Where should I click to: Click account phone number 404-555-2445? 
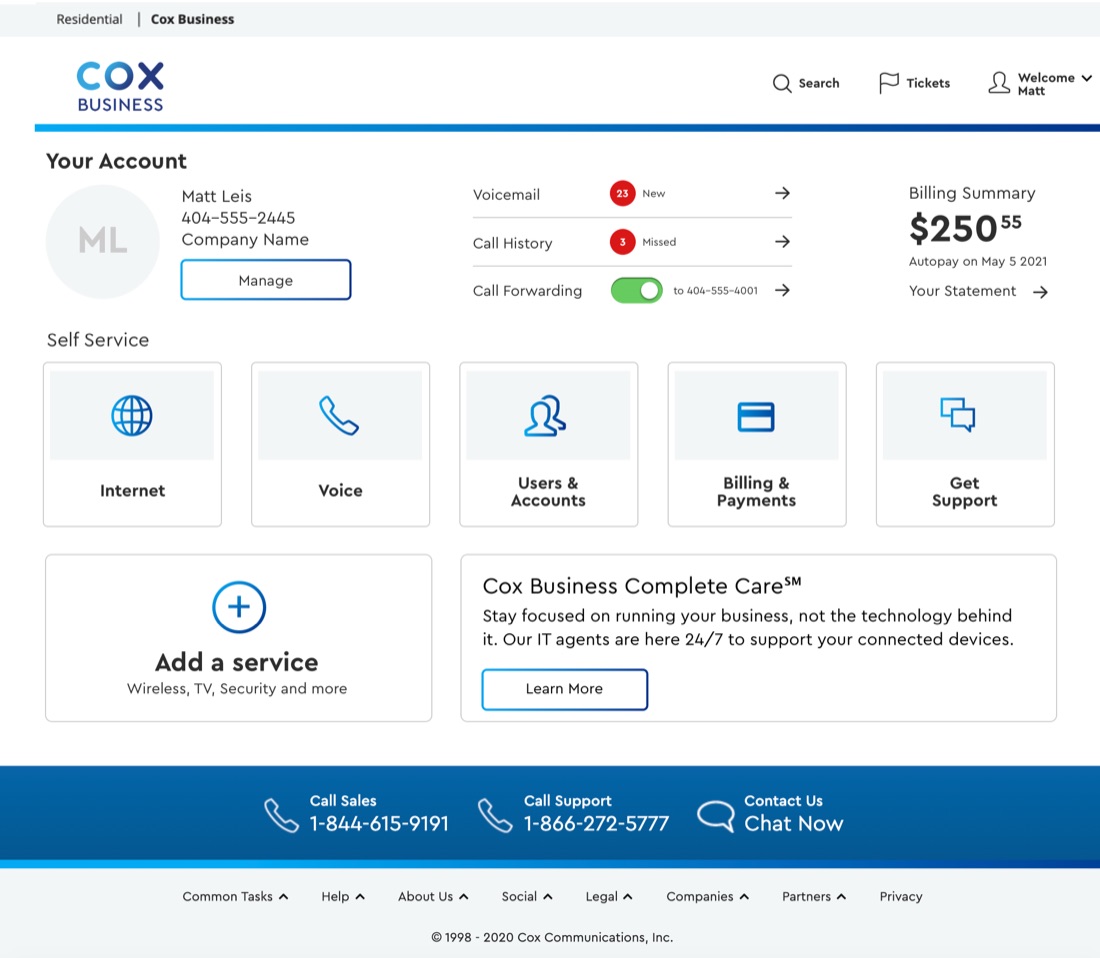238,217
